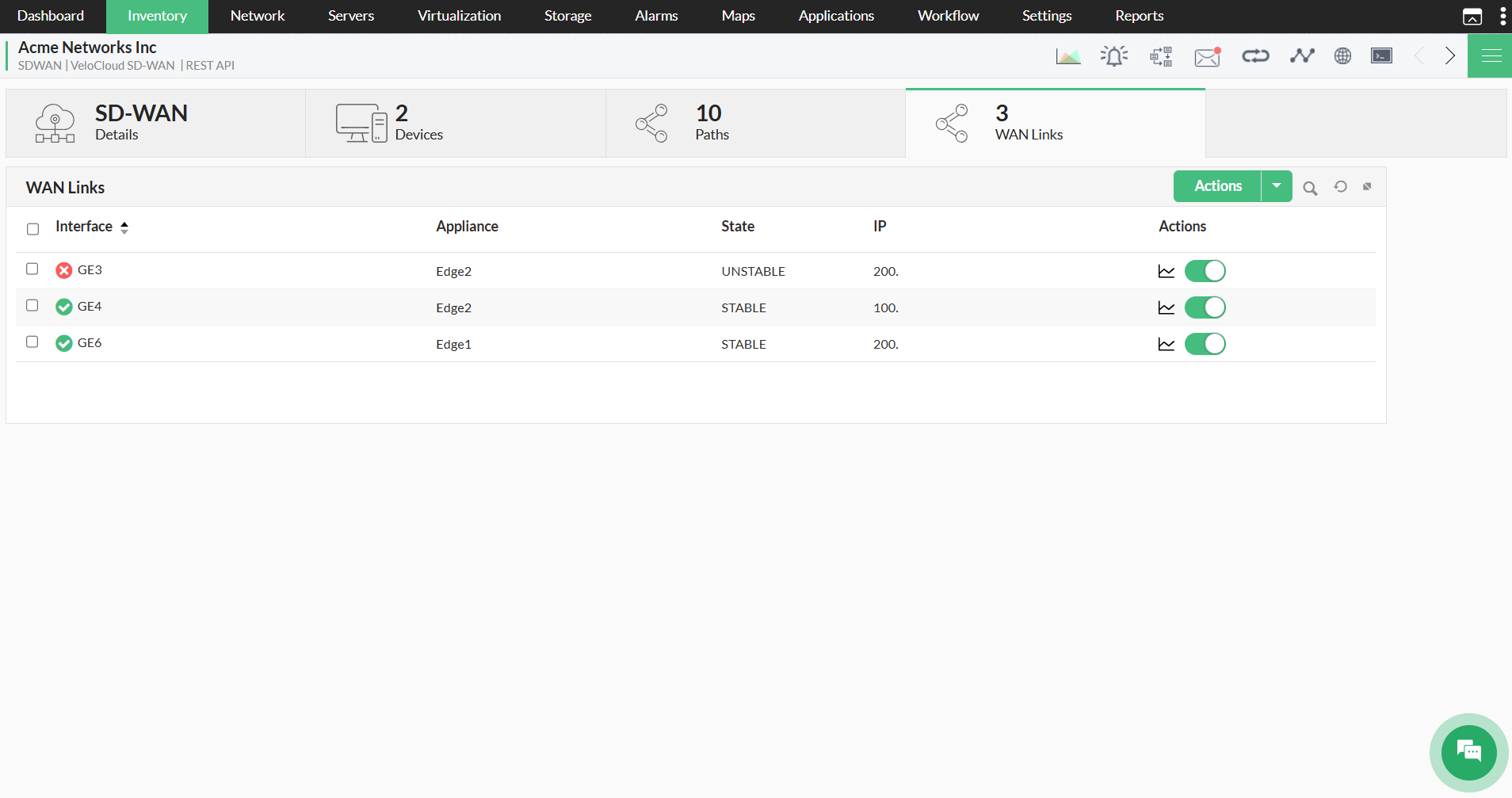Select all interfaces with header checkbox

pos(32,229)
